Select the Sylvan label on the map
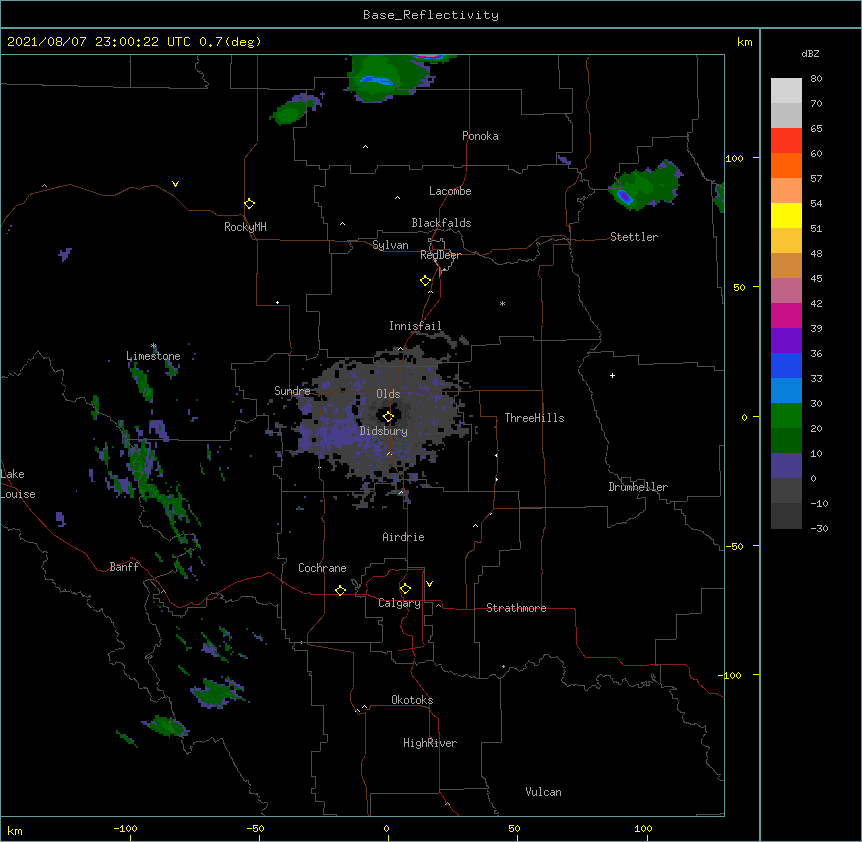Image resolution: width=862 pixels, height=842 pixels. pos(390,245)
